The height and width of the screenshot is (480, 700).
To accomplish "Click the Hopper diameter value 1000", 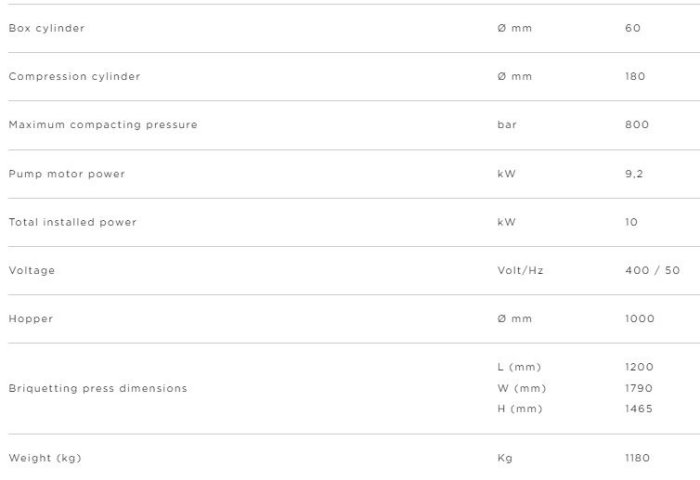I will pos(639,319).
